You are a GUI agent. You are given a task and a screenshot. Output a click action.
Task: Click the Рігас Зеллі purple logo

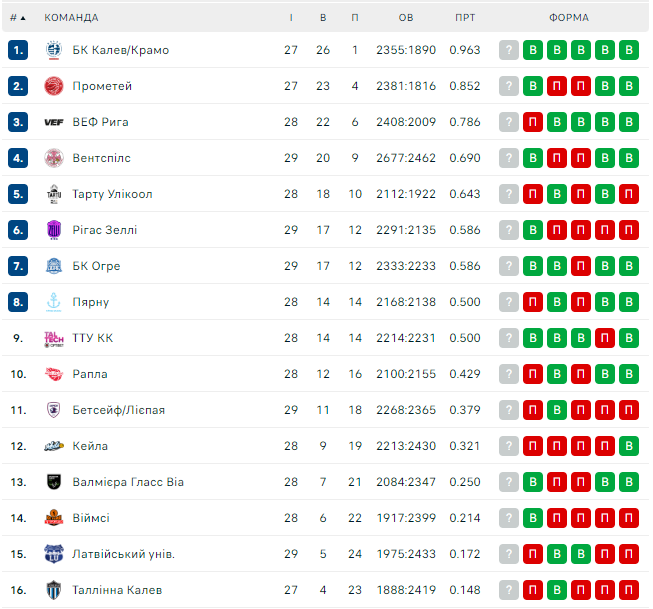coord(54,230)
